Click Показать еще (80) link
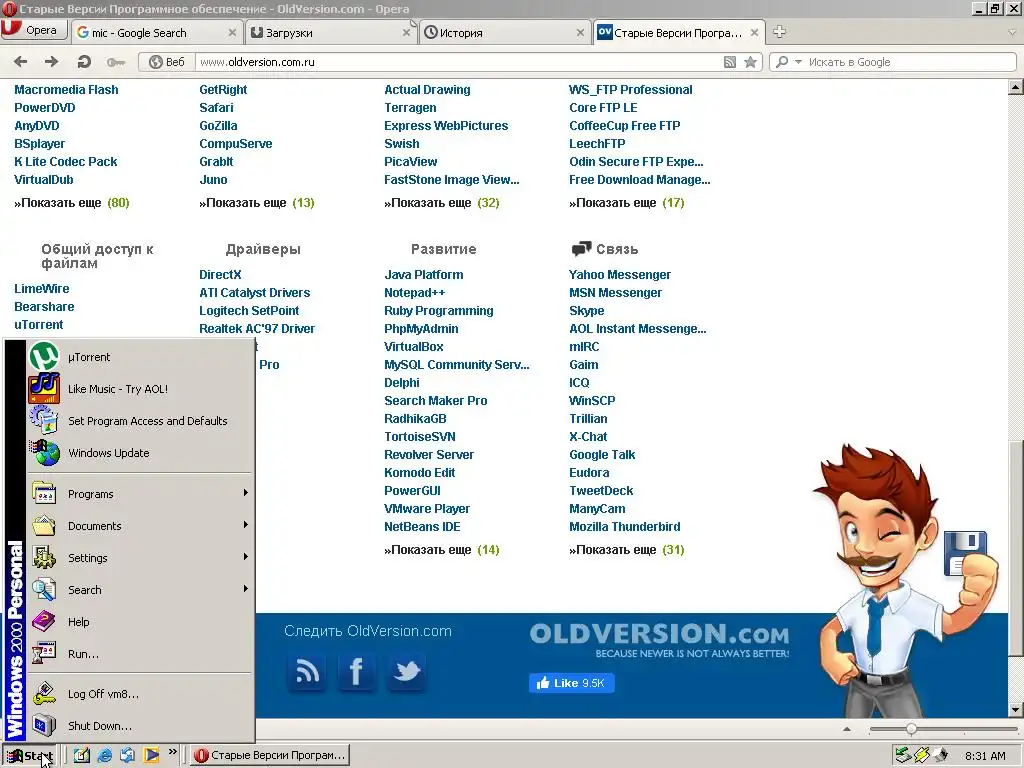This screenshot has width=1024, height=768. (72, 202)
